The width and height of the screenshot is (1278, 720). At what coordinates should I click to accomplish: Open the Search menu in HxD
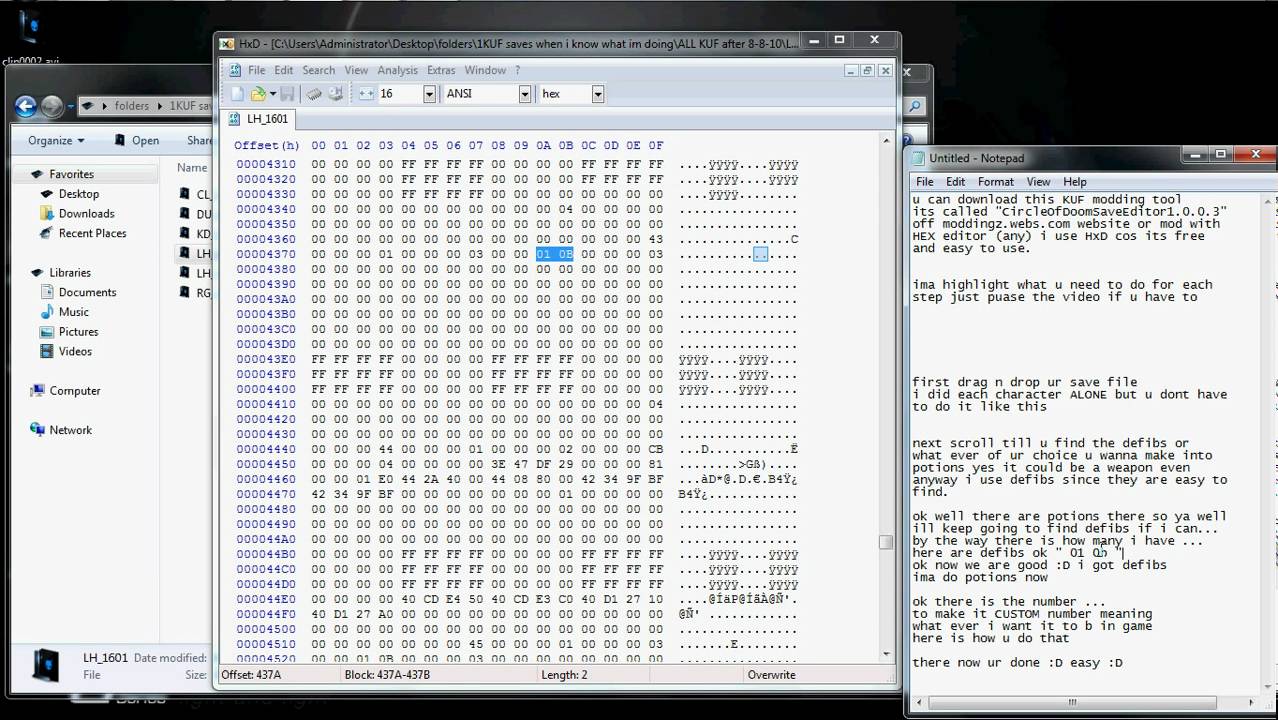319,70
